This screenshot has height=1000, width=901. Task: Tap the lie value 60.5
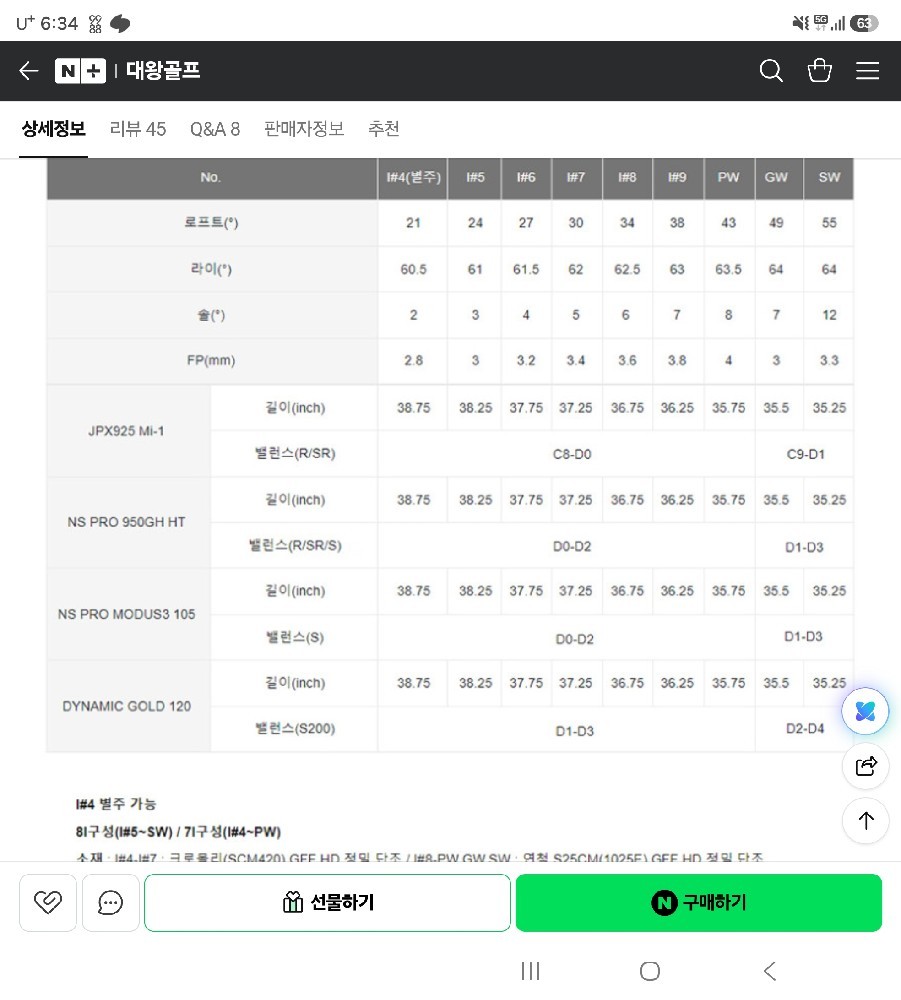pos(413,269)
